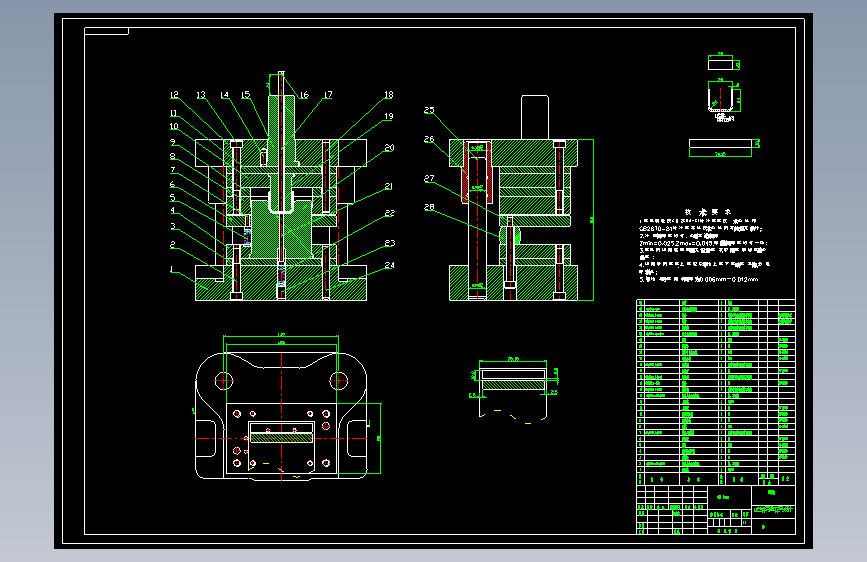
Task: Click part callout number 5
Action: [x=173, y=197]
